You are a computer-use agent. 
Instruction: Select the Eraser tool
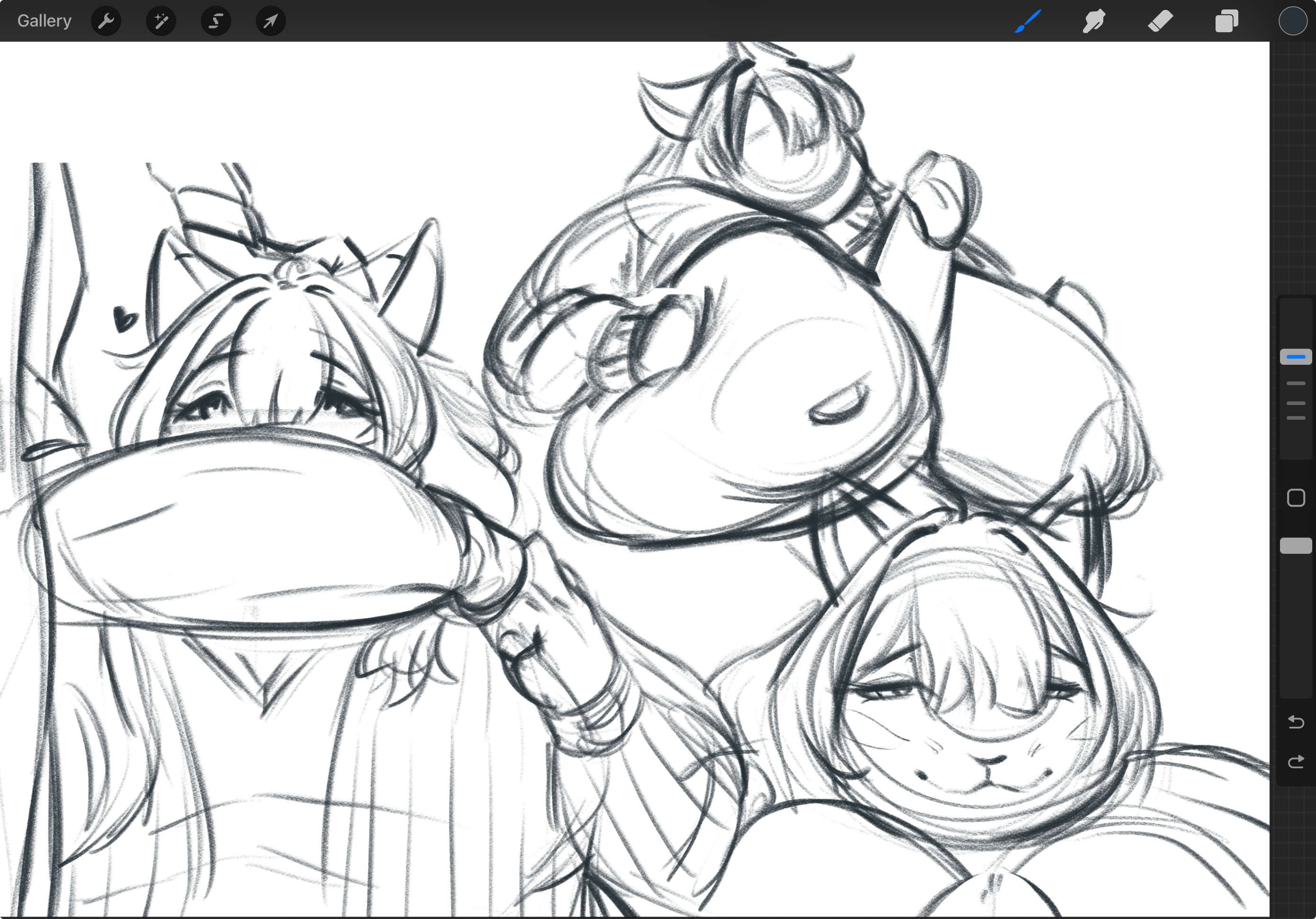pyautogui.click(x=1160, y=21)
